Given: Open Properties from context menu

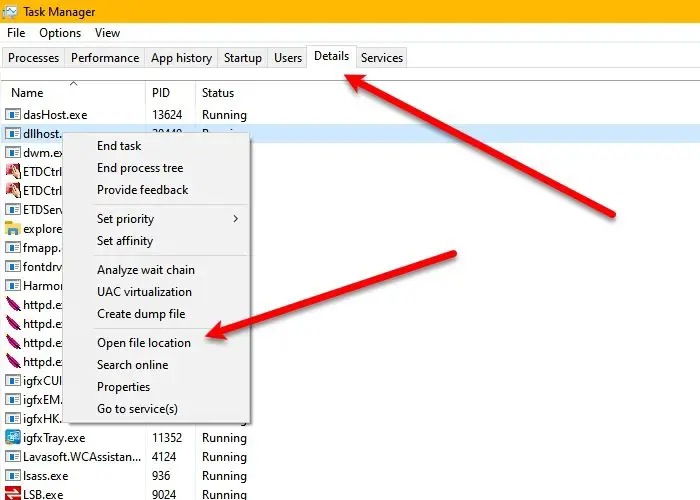Looking at the screenshot, I should [x=123, y=387].
